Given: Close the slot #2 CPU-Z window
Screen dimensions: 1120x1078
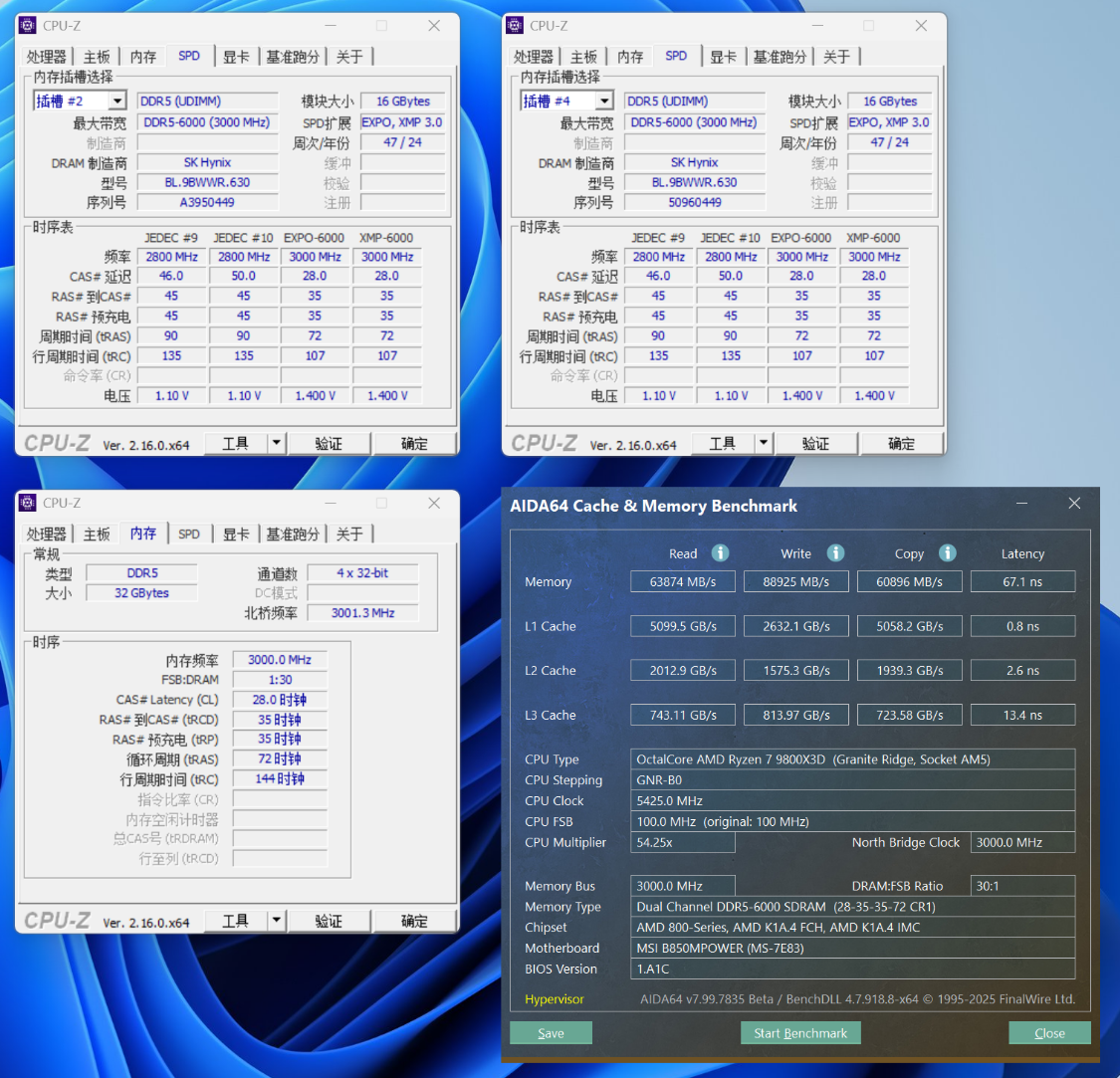Looking at the screenshot, I should (x=434, y=26).
